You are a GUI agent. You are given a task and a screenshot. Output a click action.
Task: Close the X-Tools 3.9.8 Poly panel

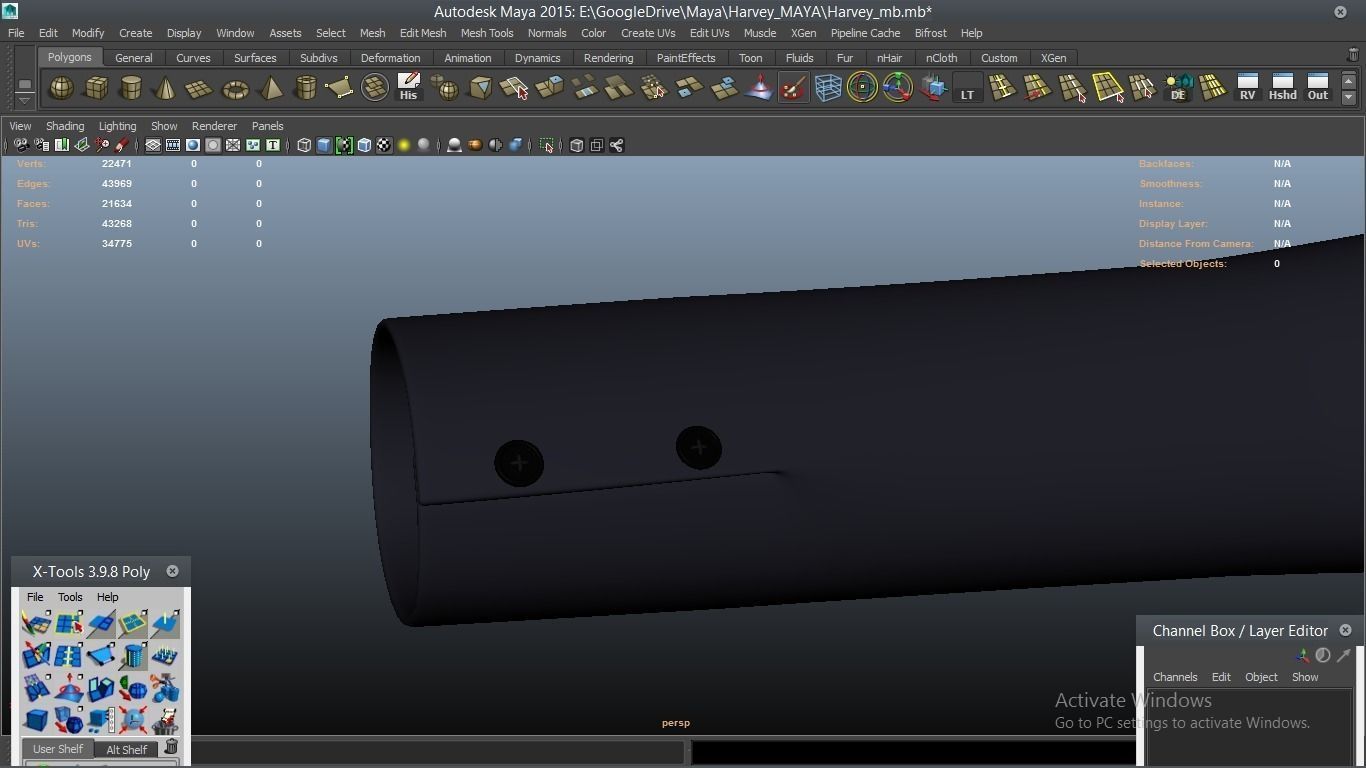click(172, 571)
